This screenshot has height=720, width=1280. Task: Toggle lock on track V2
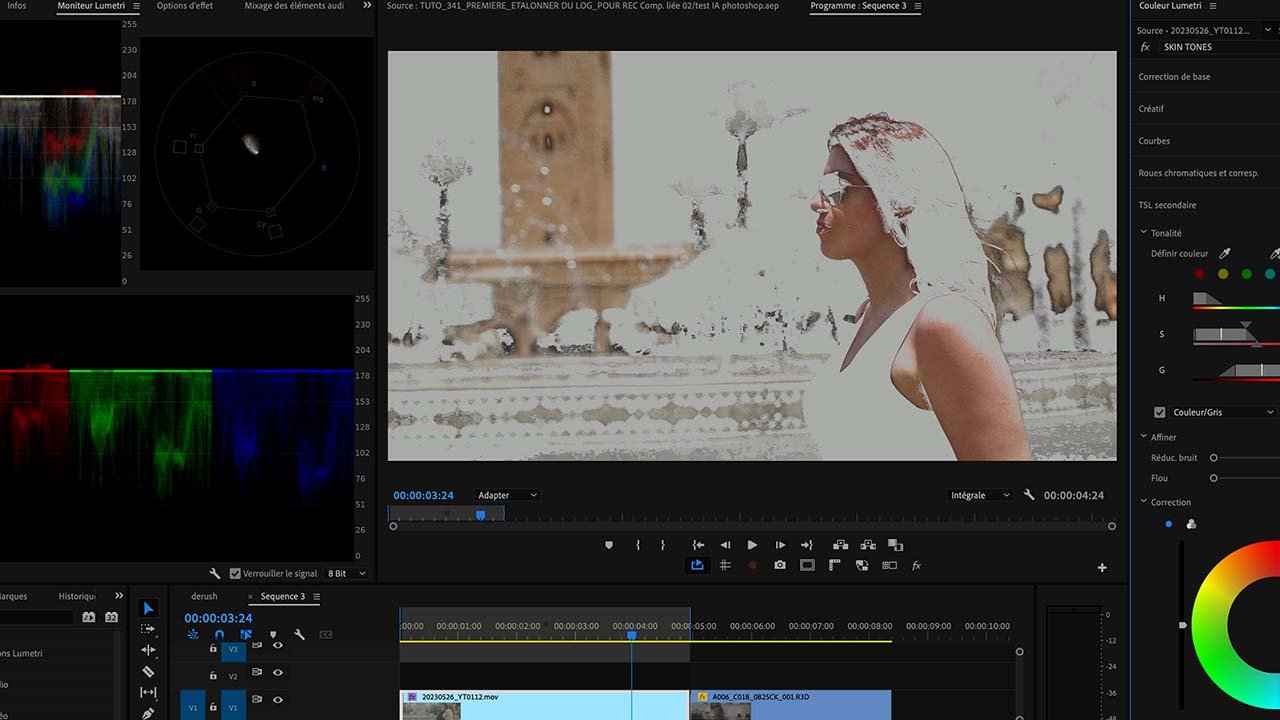212,676
